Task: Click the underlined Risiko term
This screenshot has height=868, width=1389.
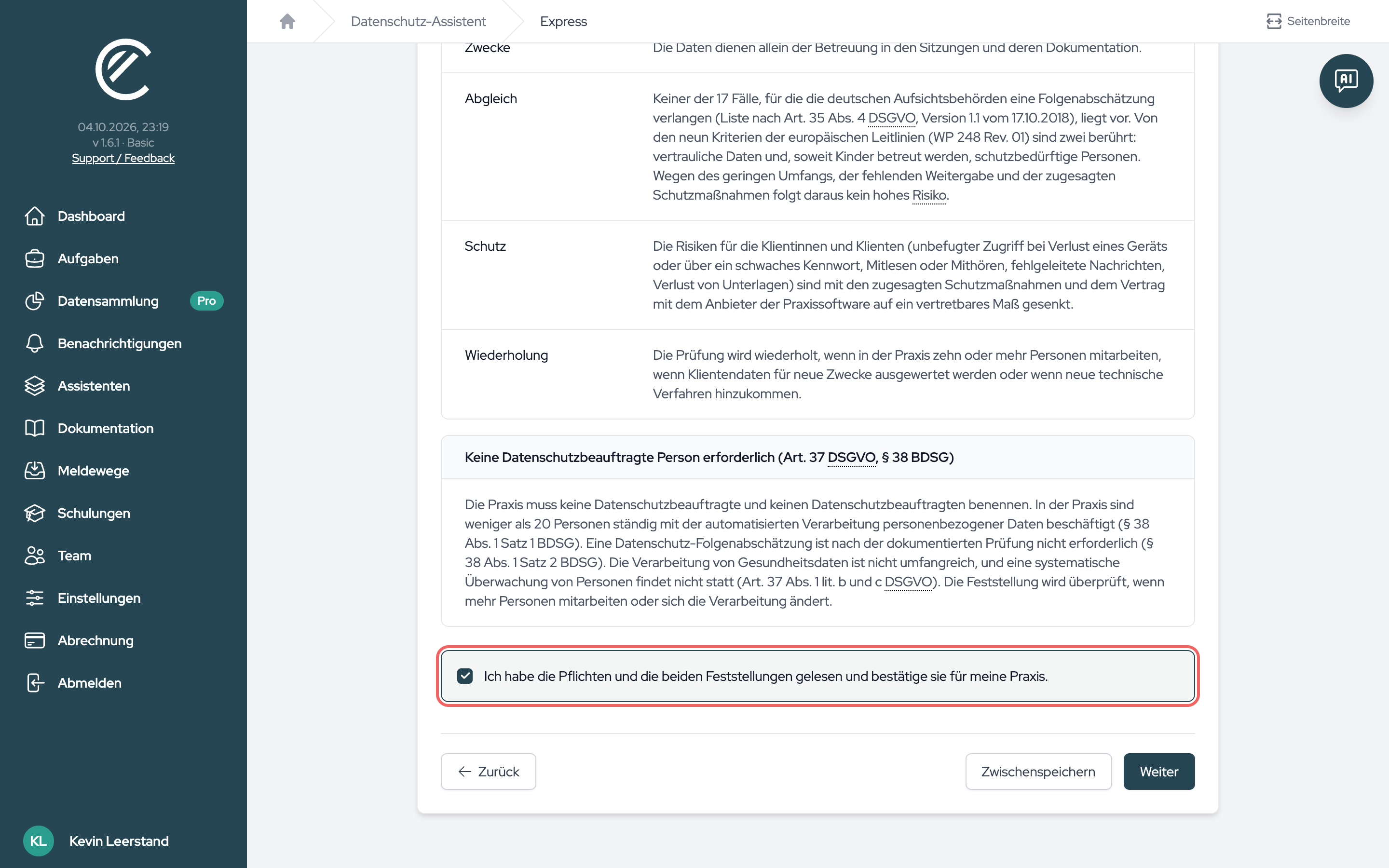Action: (929, 195)
